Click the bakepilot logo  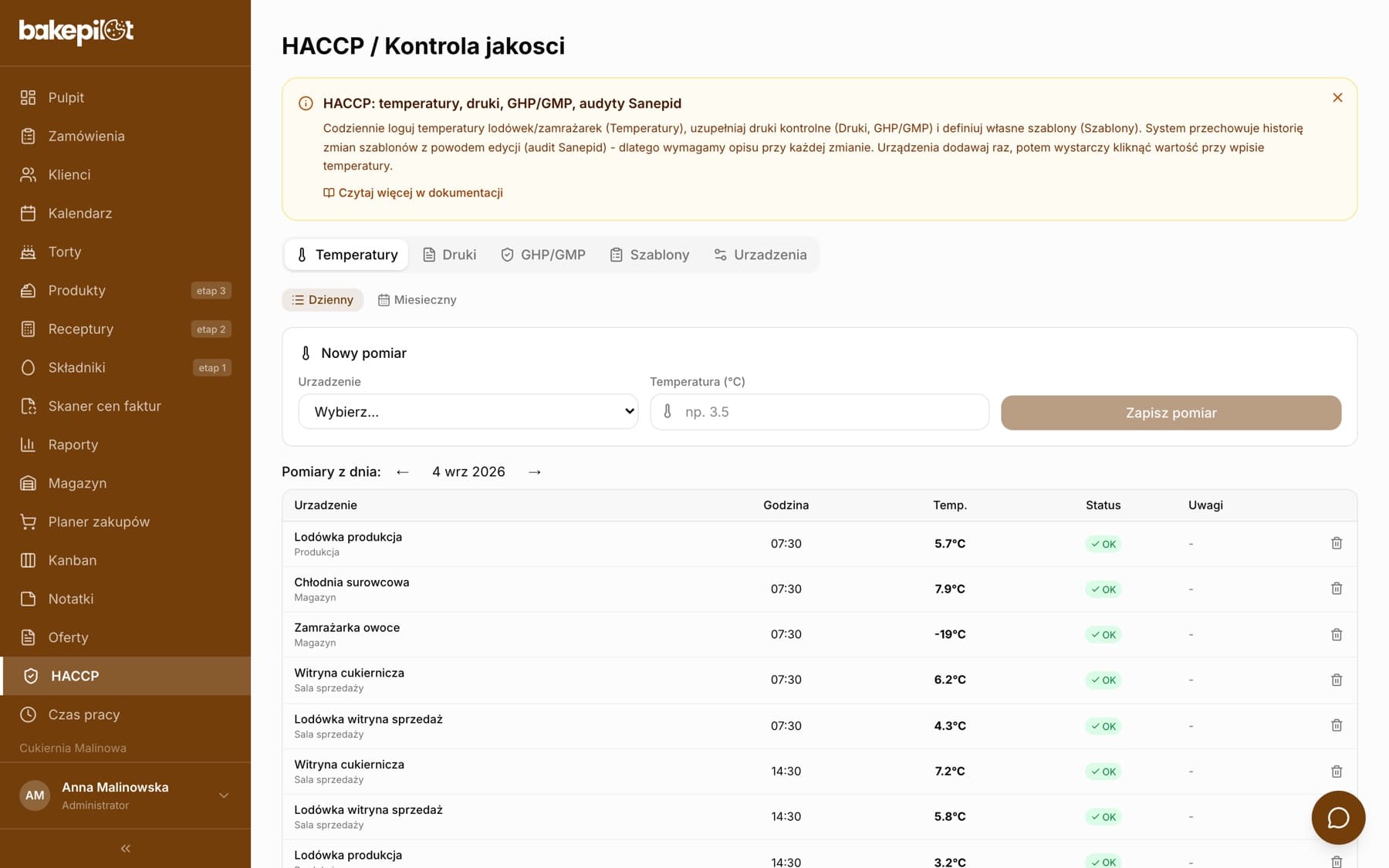(x=76, y=31)
